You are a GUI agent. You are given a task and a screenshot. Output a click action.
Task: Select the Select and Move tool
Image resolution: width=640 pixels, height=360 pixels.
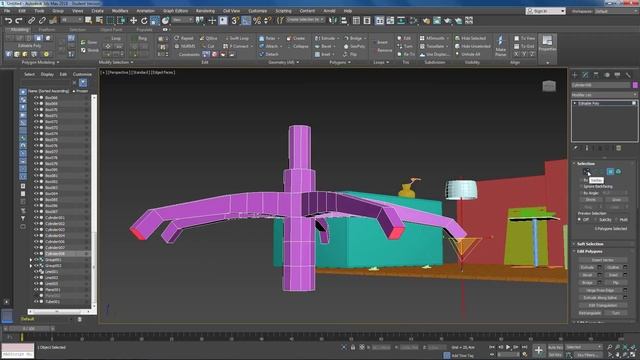tap(133, 20)
